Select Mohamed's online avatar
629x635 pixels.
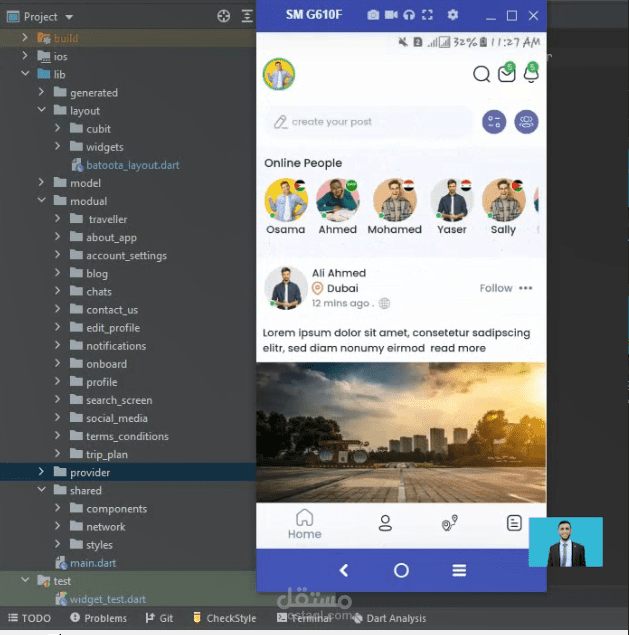coord(394,200)
